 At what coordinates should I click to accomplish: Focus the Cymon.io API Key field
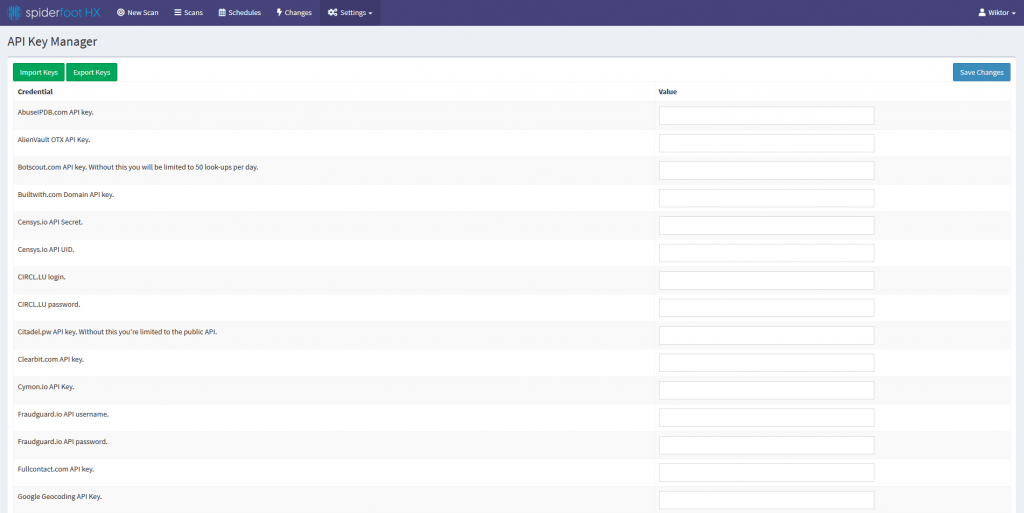(766, 390)
